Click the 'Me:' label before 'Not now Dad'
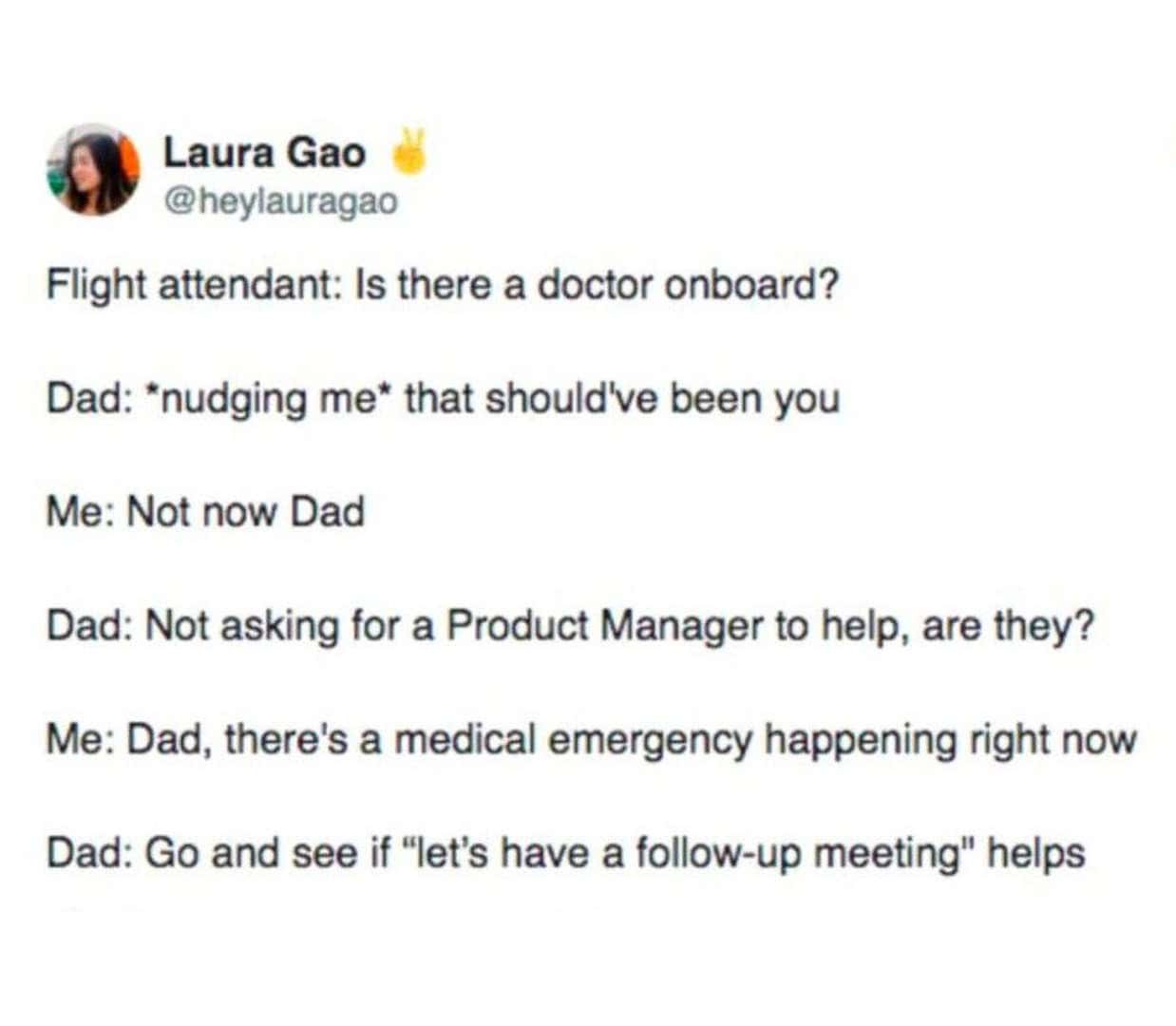This screenshot has height=1026, width=1176. tap(82, 512)
